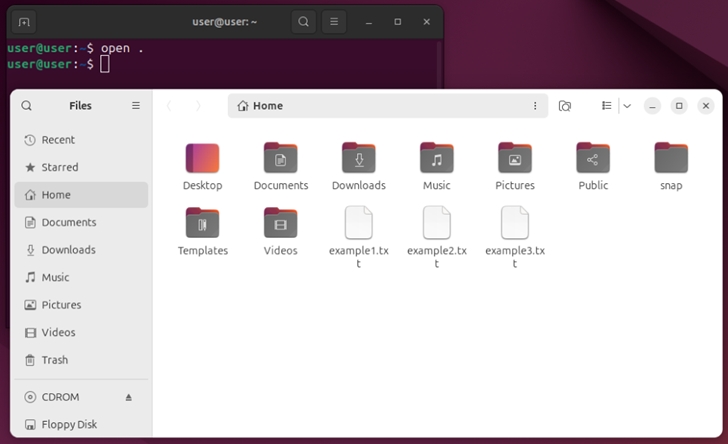This screenshot has height=444, width=728.
Task: Toggle list view layout button
Action: tap(606, 106)
